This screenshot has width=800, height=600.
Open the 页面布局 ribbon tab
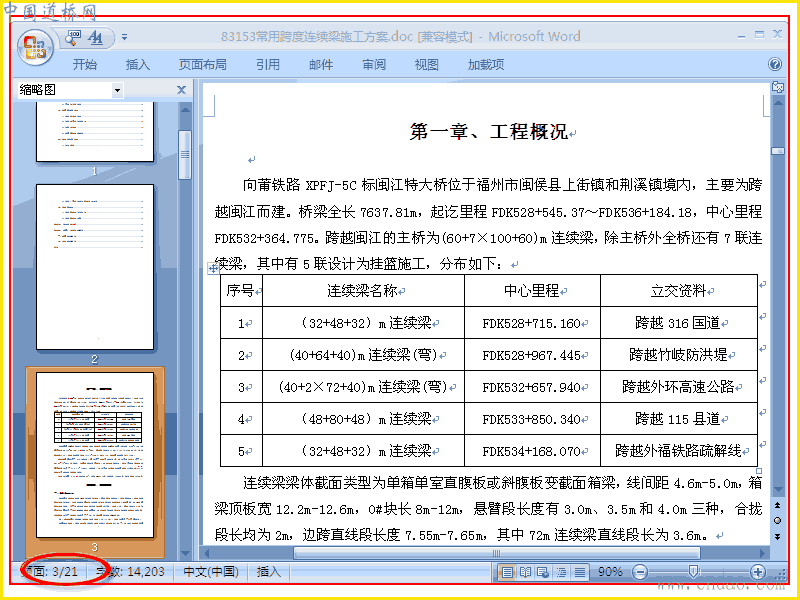coord(203,65)
